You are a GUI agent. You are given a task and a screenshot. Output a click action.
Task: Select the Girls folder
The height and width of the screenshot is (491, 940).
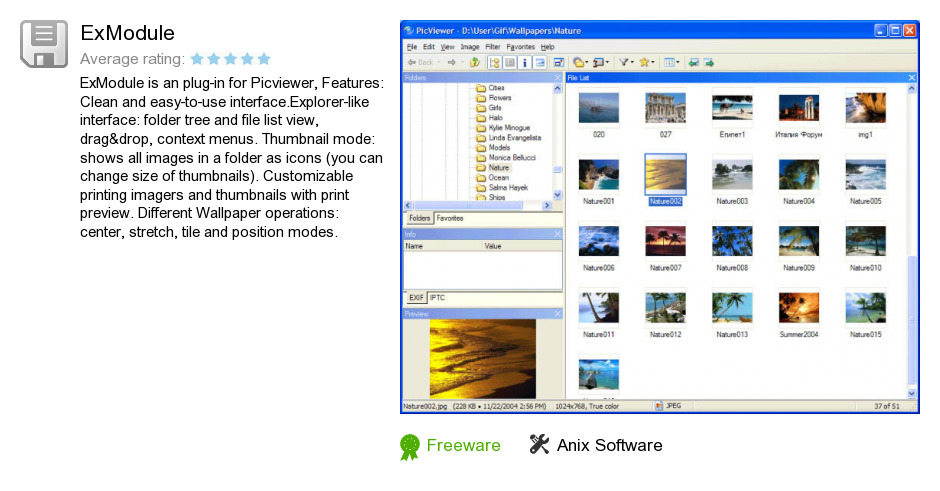click(489, 108)
